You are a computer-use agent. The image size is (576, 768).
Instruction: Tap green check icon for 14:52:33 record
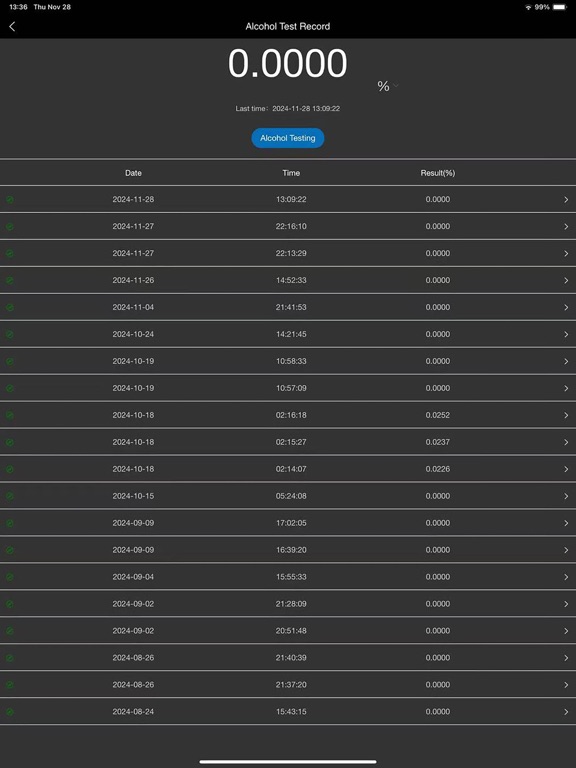[10, 280]
